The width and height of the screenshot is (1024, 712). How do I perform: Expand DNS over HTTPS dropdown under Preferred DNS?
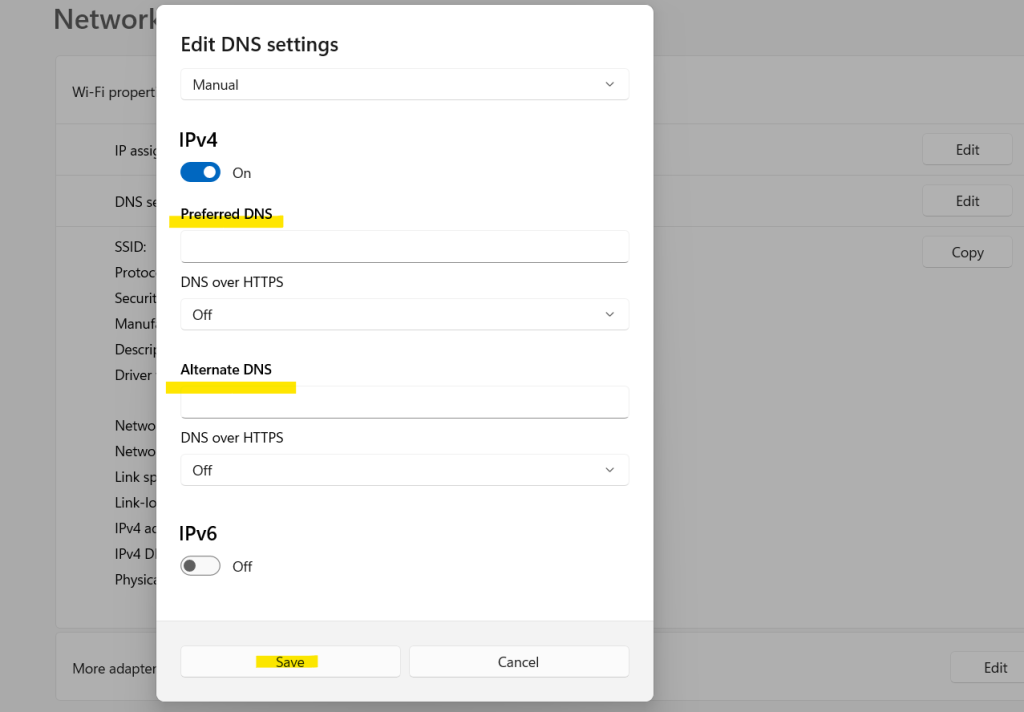pyautogui.click(x=404, y=315)
